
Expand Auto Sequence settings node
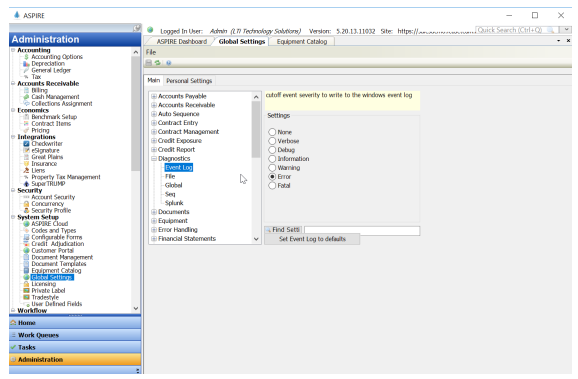pyautogui.click(x=154, y=114)
